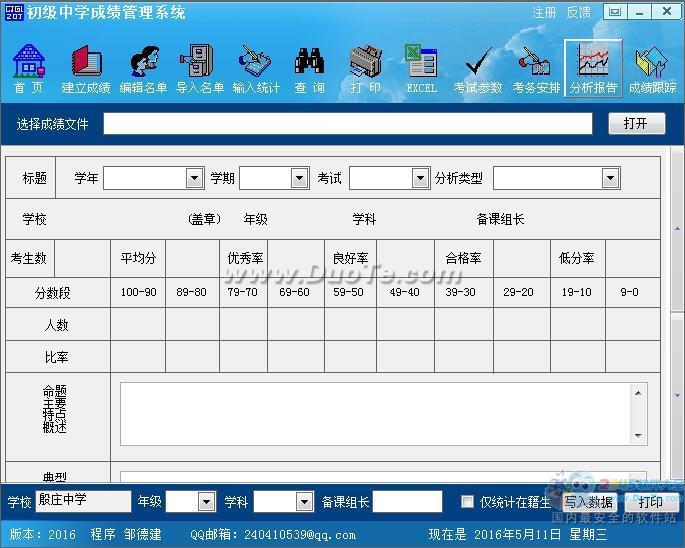Image resolution: width=685 pixels, height=548 pixels.
Task: Click the bottom 打印 button
Action: [x=650, y=502]
